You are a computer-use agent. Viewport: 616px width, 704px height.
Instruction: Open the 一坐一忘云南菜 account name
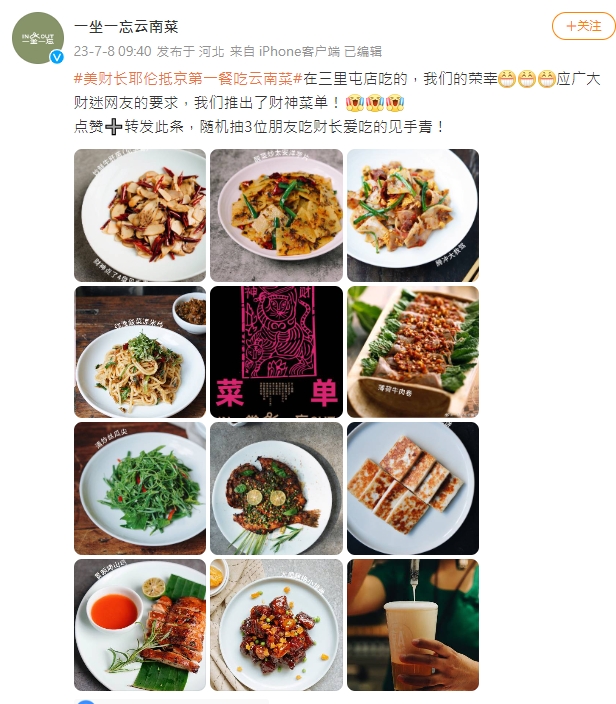click(x=126, y=27)
